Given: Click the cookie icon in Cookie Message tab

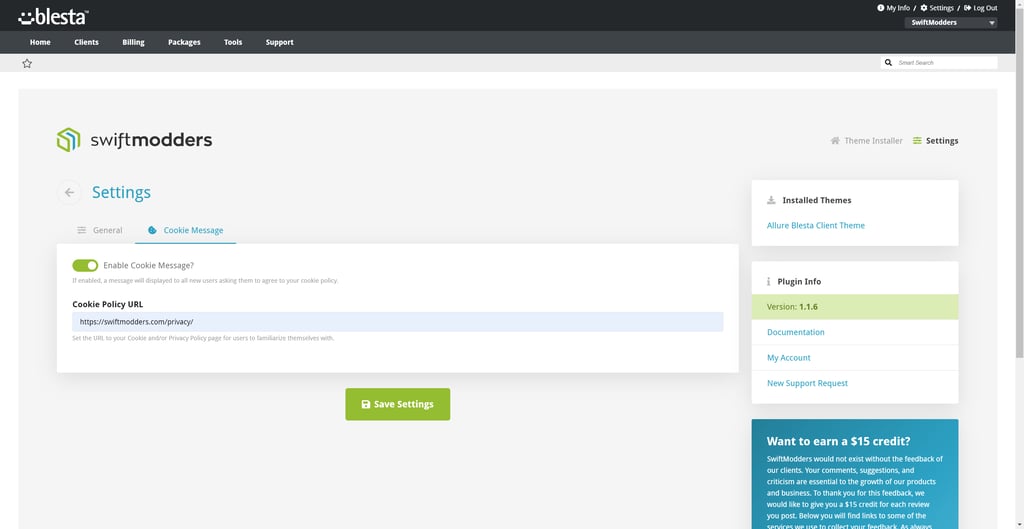Looking at the screenshot, I should [x=152, y=231].
